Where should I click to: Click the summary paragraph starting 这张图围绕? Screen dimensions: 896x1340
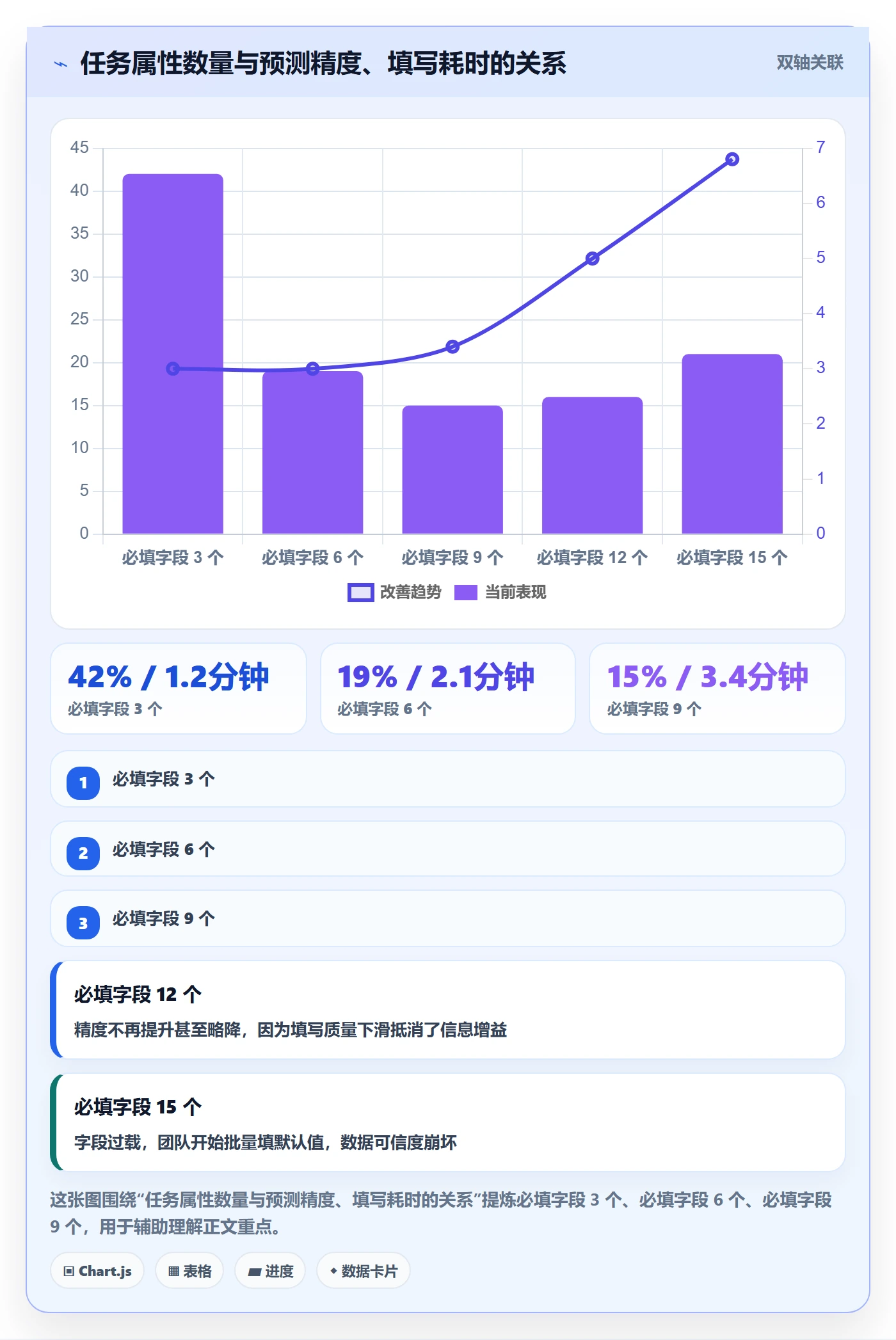[441, 1213]
